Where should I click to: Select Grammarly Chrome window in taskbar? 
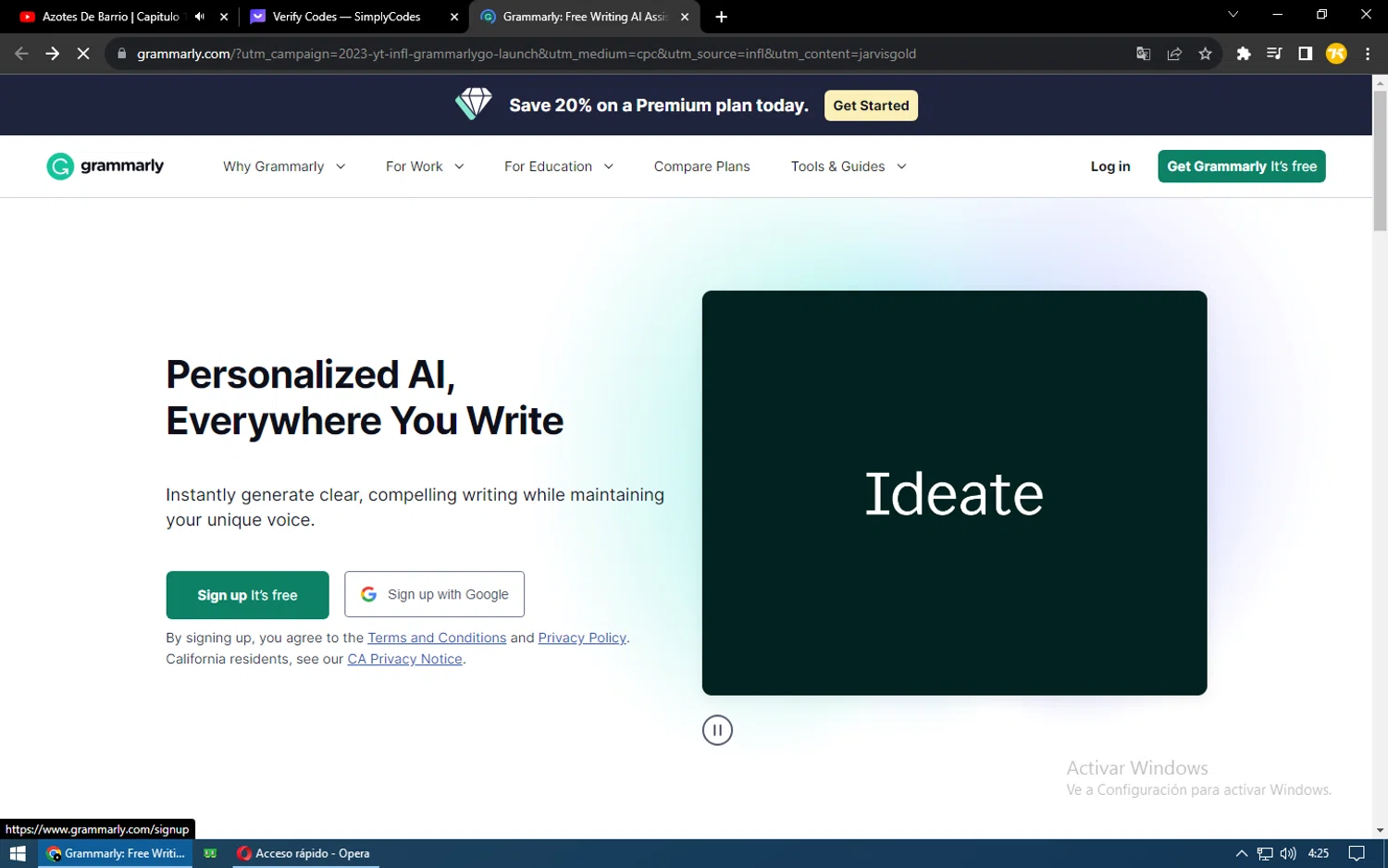[x=116, y=853]
